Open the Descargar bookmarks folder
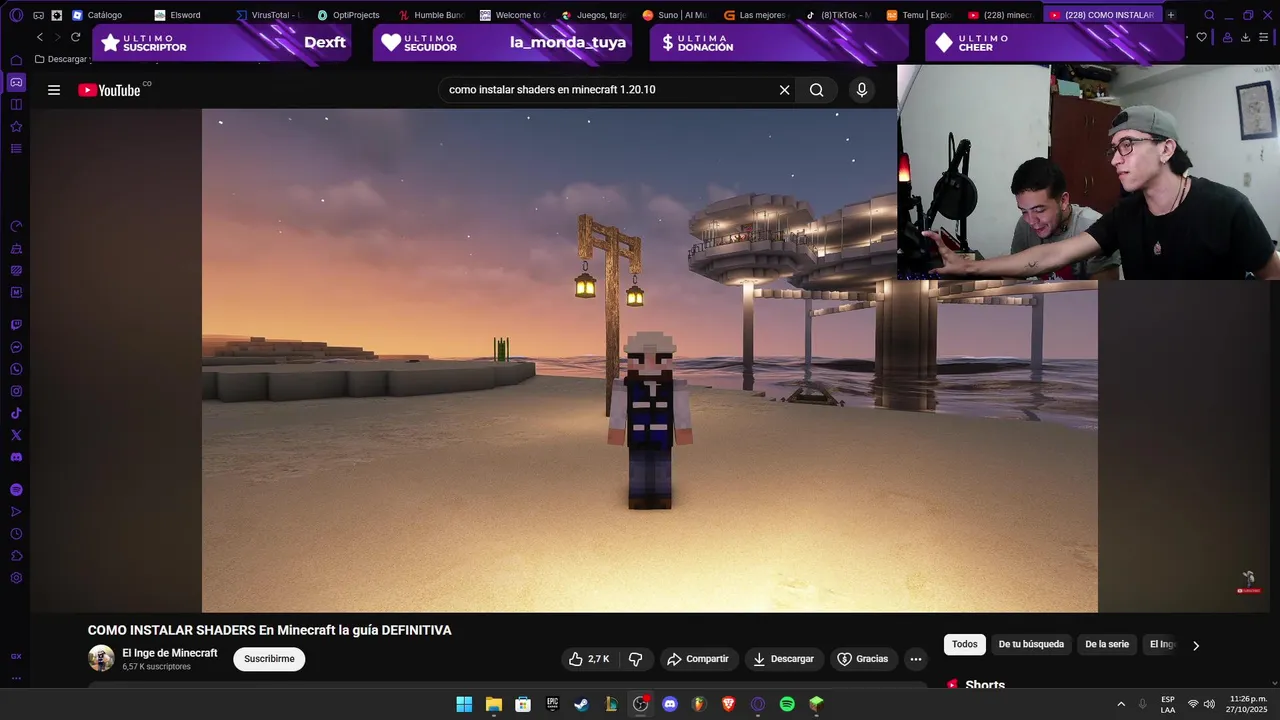The height and width of the screenshot is (720, 1280). pyautogui.click(x=62, y=59)
